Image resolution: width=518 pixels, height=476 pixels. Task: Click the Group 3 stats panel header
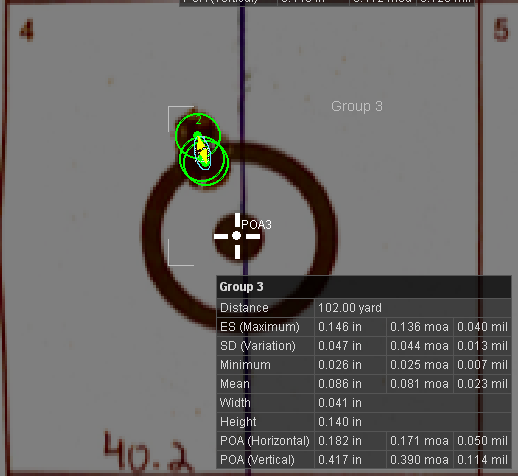pos(364,287)
